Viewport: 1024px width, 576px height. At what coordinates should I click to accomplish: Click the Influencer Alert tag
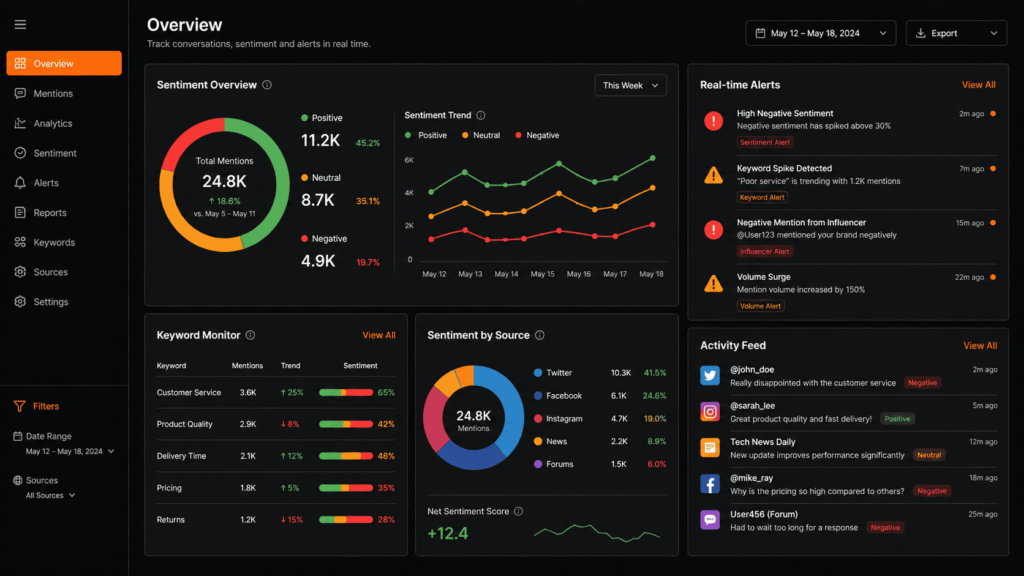click(765, 251)
